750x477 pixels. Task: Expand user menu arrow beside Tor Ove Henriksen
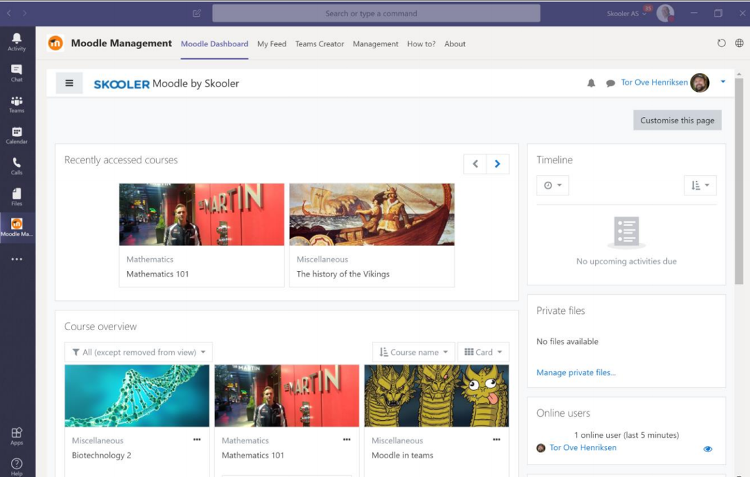tap(723, 82)
